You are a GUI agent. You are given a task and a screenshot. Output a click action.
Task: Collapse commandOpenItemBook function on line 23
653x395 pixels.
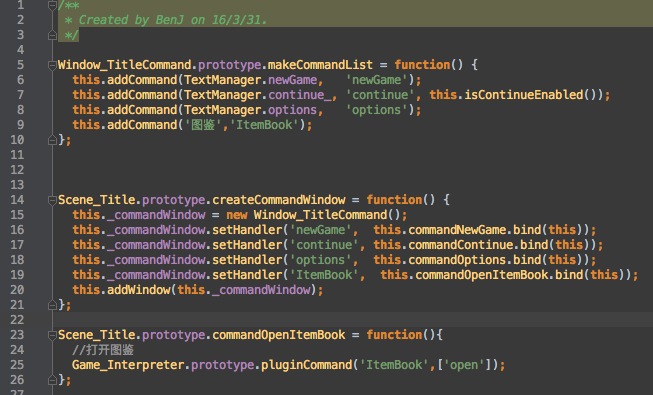click(x=52, y=335)
